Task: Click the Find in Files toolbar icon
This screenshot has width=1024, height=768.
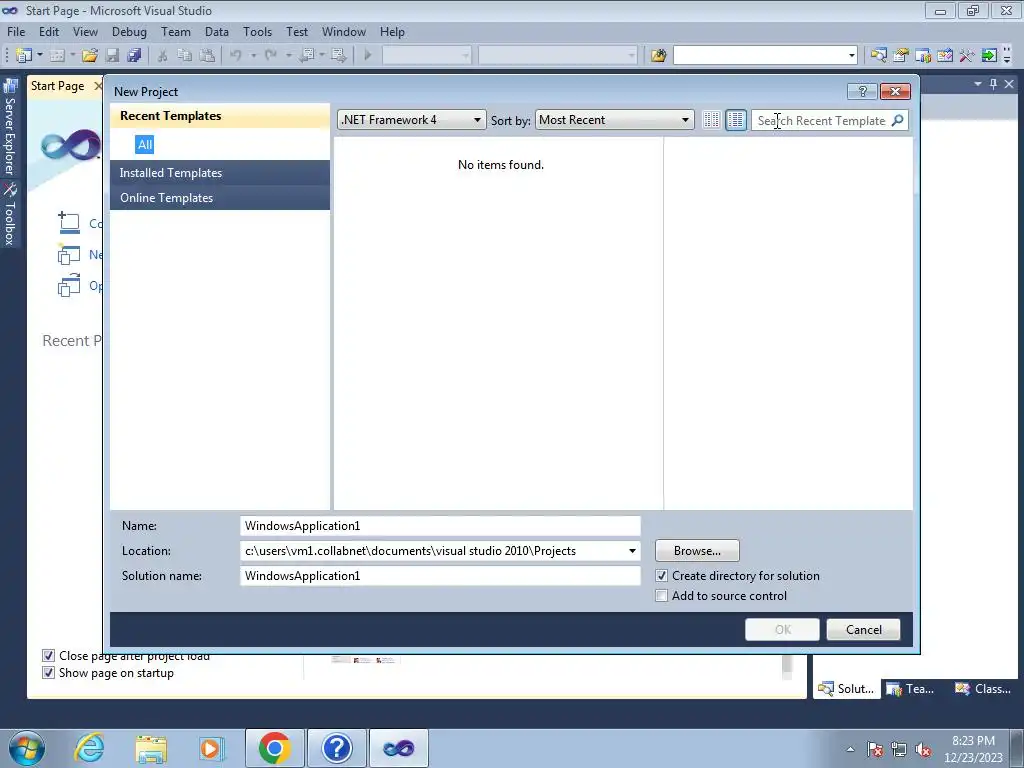Action: click(658, 56)
